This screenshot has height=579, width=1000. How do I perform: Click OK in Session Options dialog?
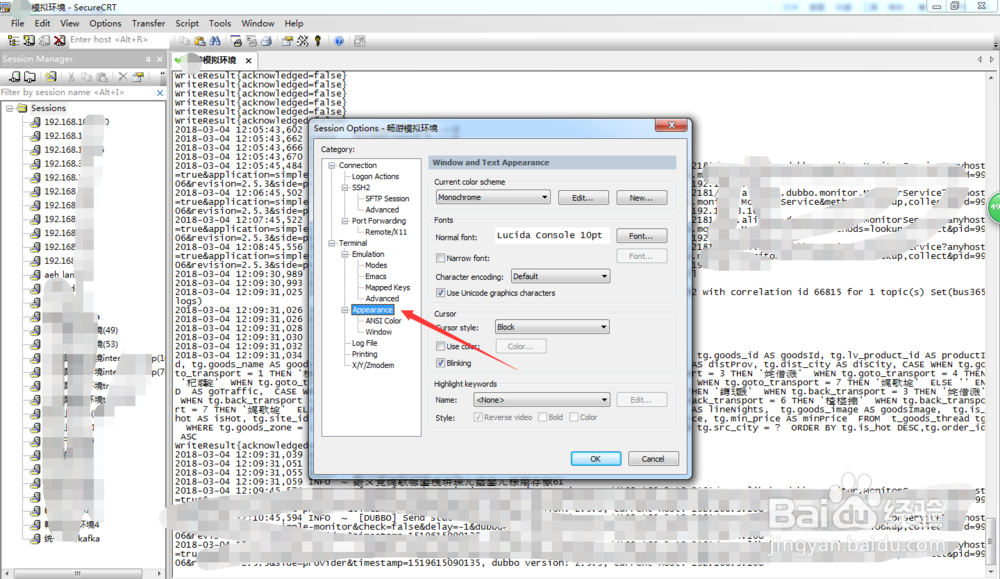pyautogui.click(x=596, y=458)
